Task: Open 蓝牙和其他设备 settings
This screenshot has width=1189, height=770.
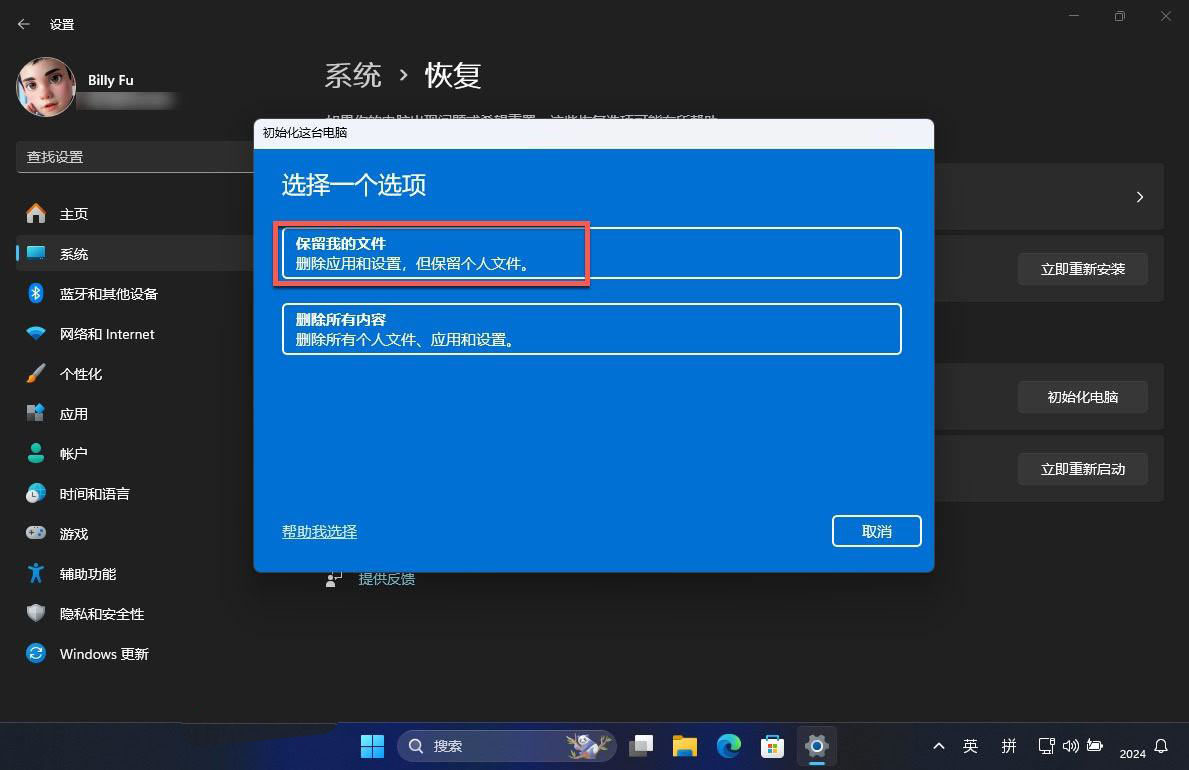Action: (108, 294)
